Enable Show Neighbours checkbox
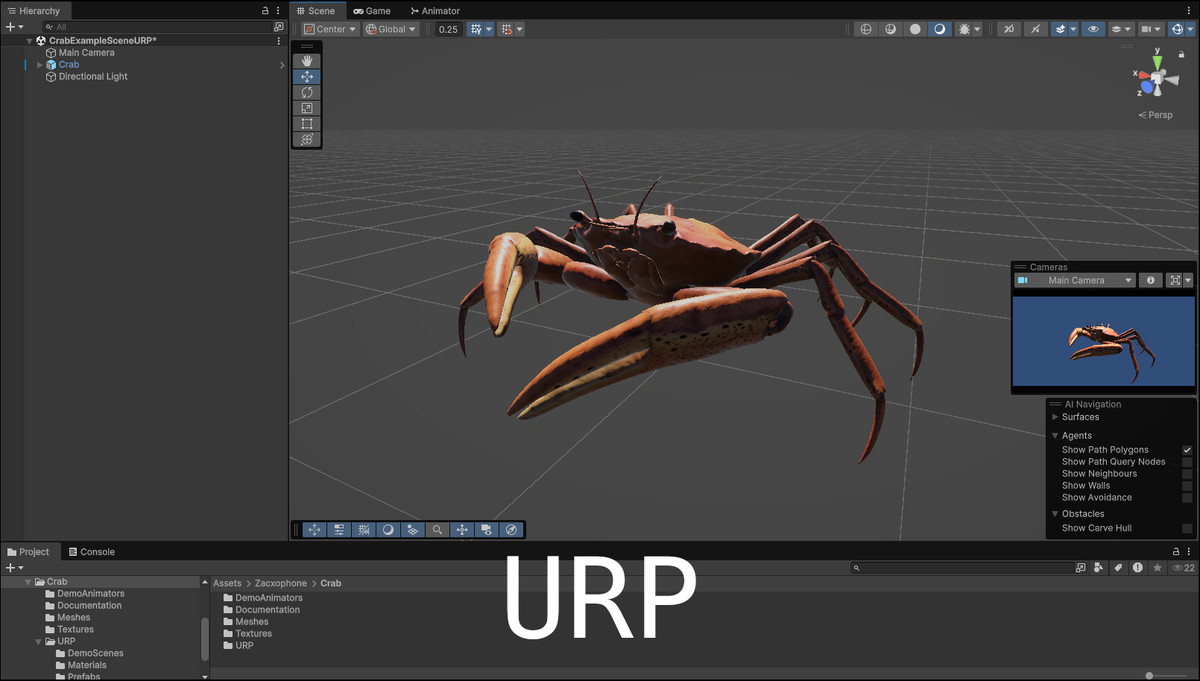The width and height of the screenshot is (1200, 681). click(1187, 474)
